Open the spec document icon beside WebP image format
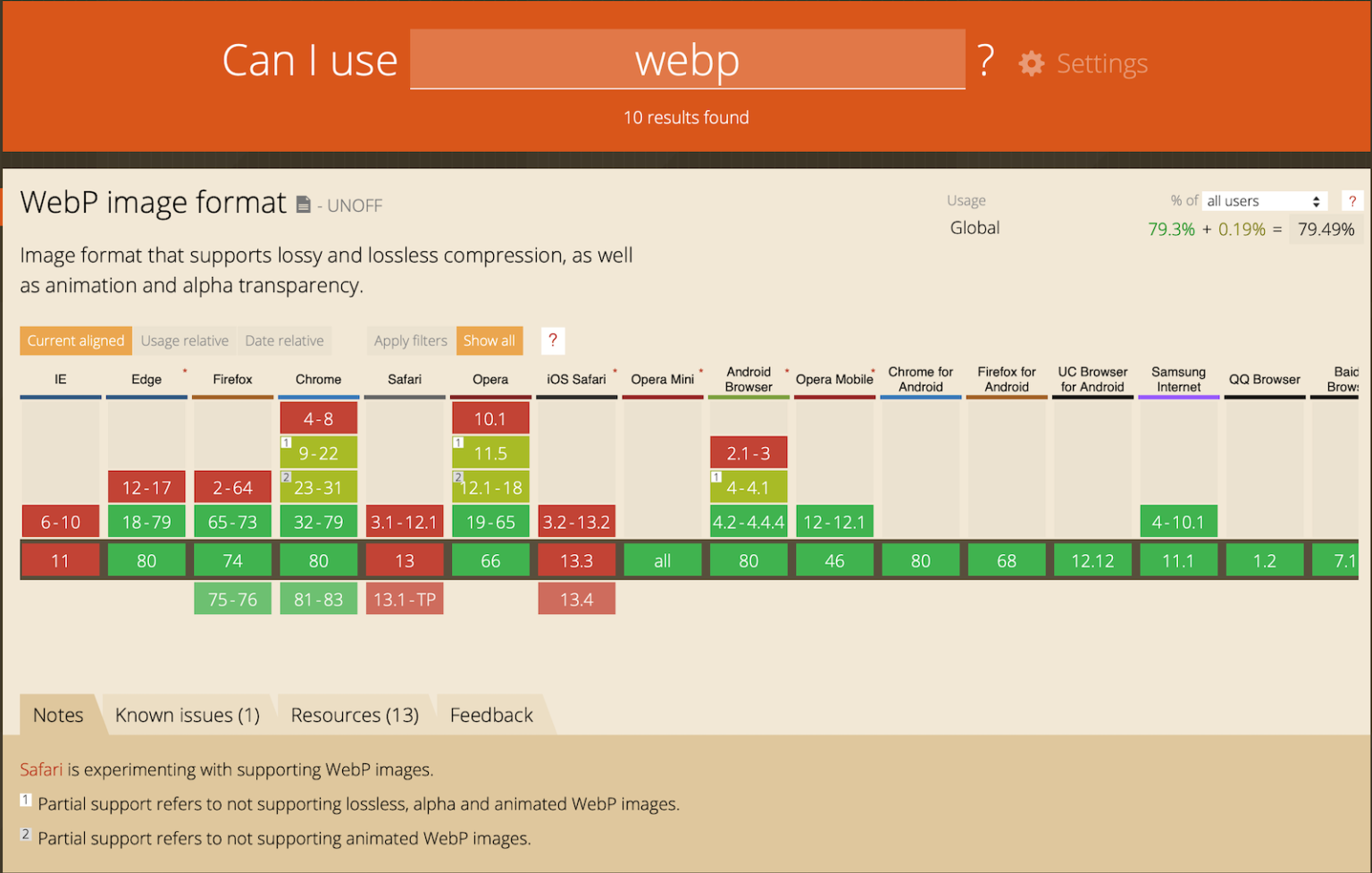 point(302,204)
